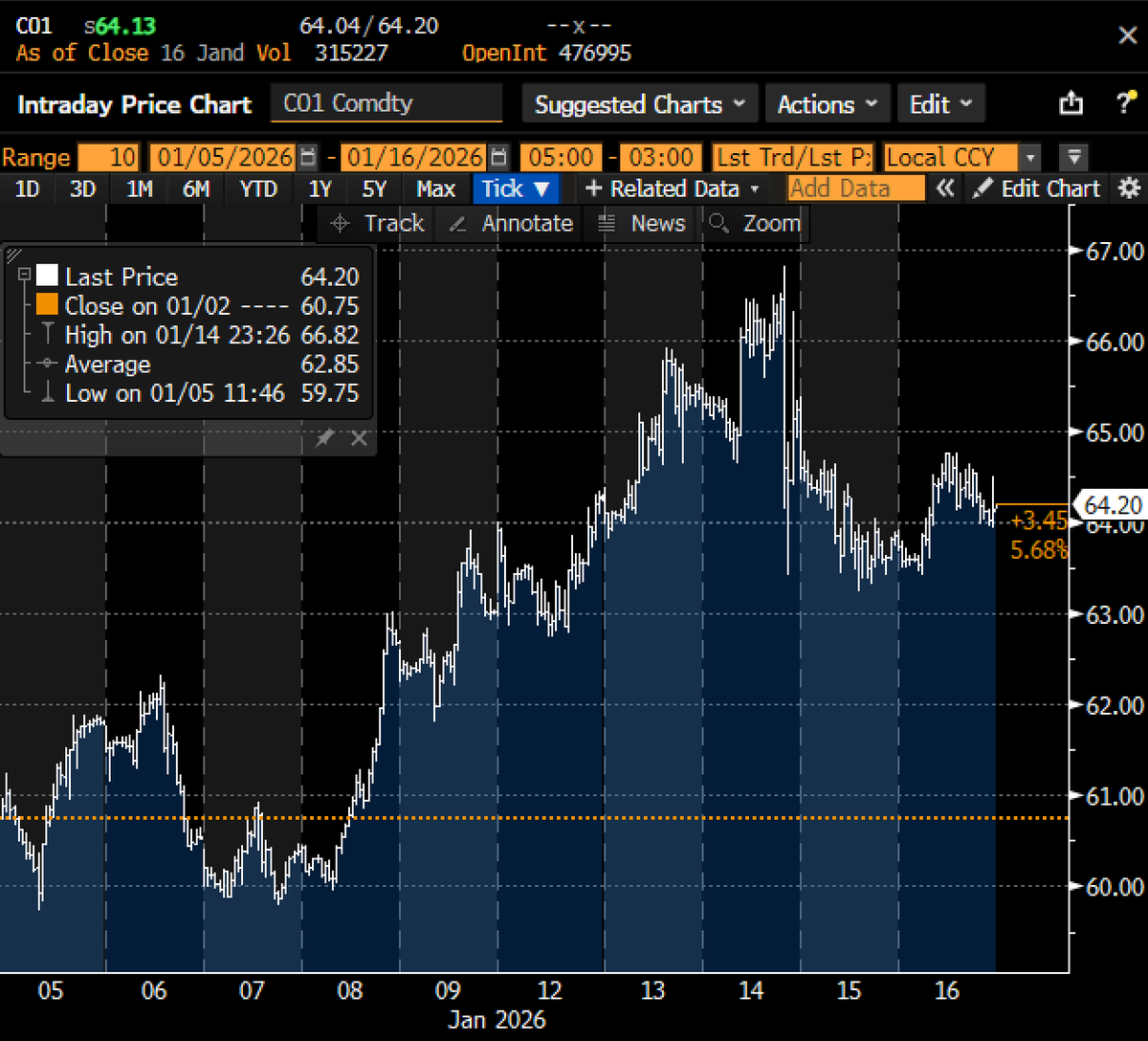Open the Tick interval dropdown
The image size is (1148, 1041).
click(x=516, y=188)
